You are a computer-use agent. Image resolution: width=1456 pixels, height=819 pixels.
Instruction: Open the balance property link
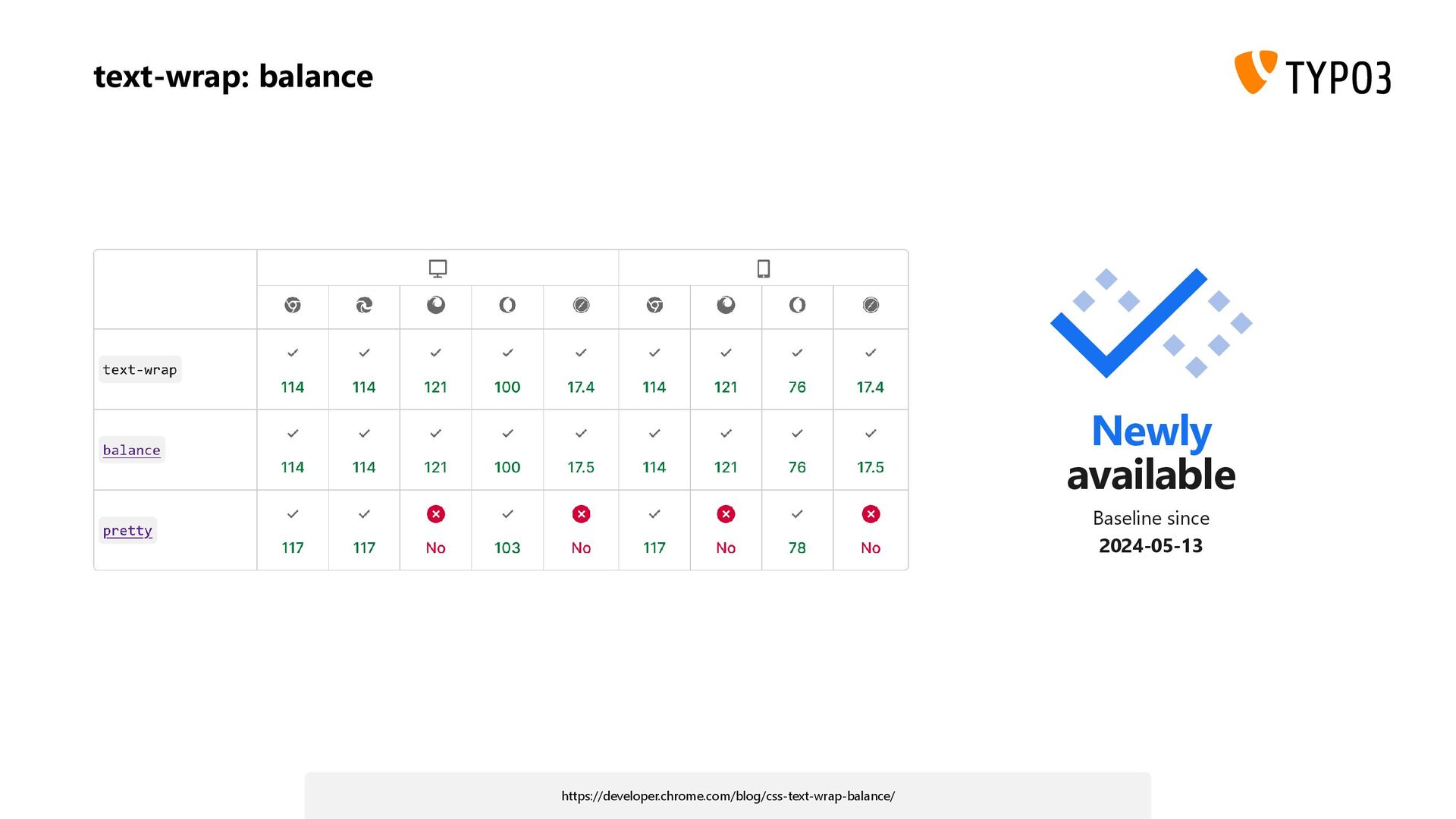[x=131, y=450]
